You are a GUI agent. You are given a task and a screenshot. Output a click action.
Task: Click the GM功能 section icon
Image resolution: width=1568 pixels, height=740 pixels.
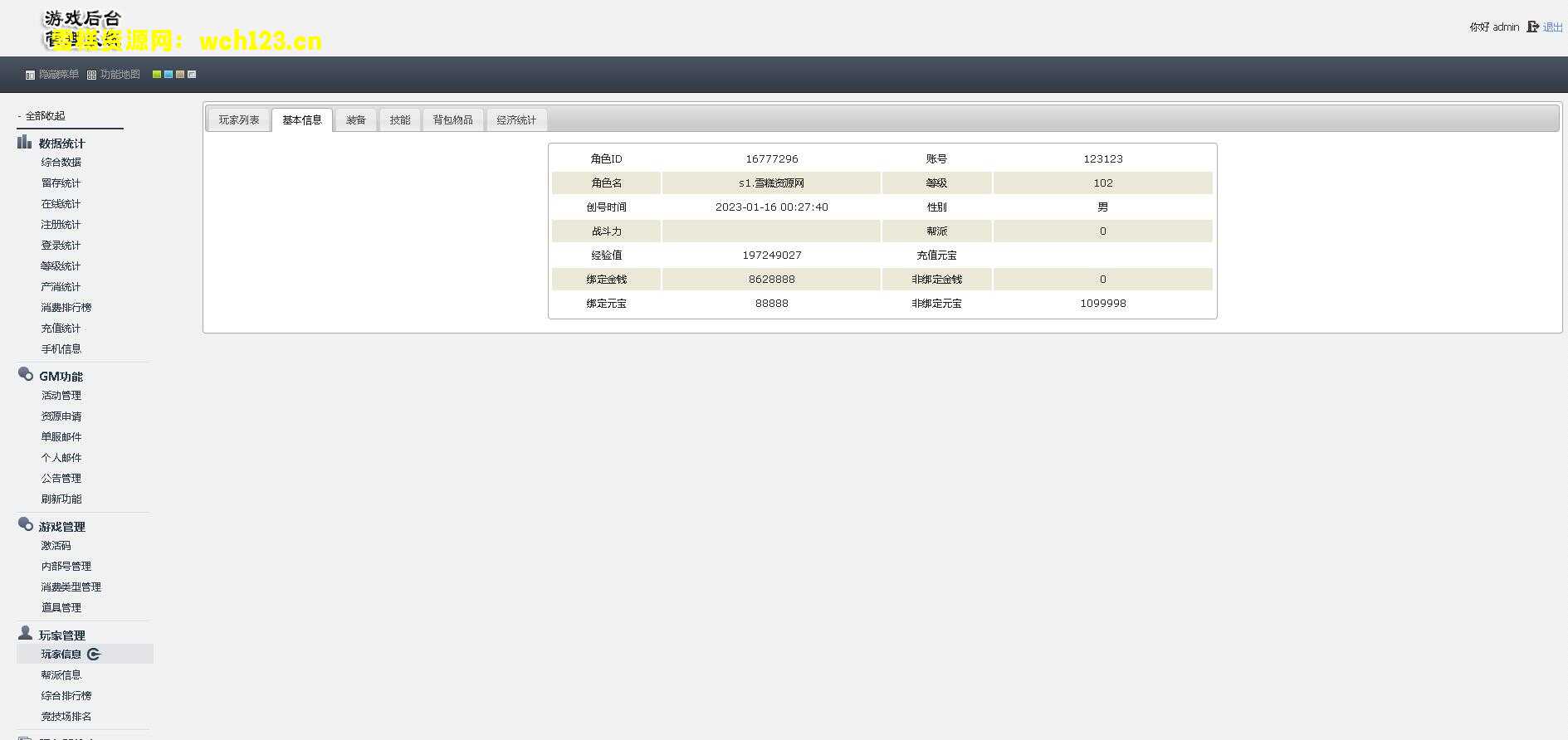click(26, 375)
